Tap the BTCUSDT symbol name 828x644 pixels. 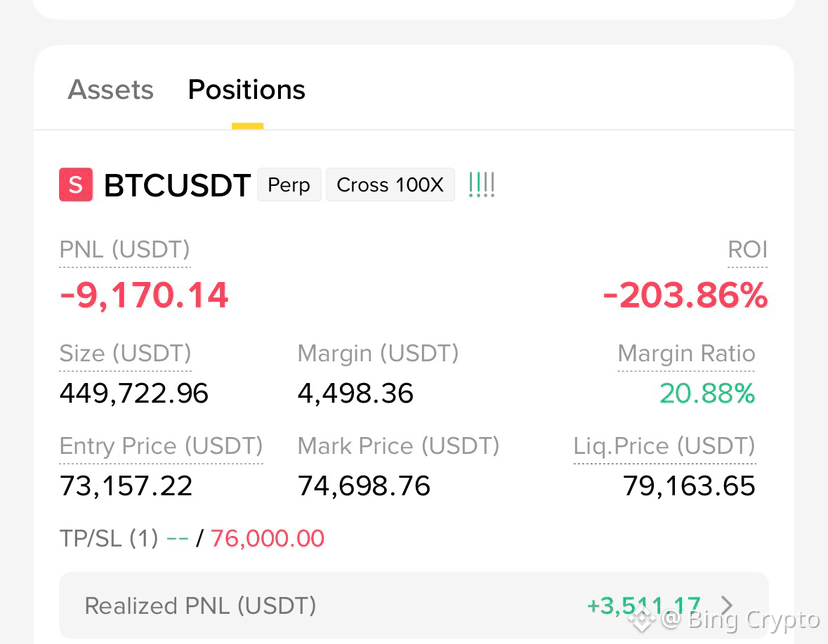(x=177, y=185)
